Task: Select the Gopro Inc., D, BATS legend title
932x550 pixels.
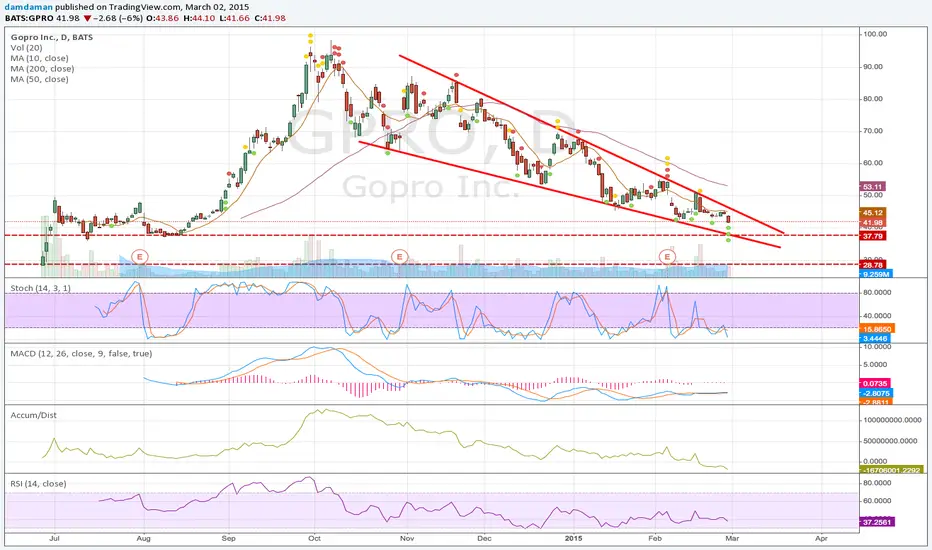Action: (x=52, y=37)
